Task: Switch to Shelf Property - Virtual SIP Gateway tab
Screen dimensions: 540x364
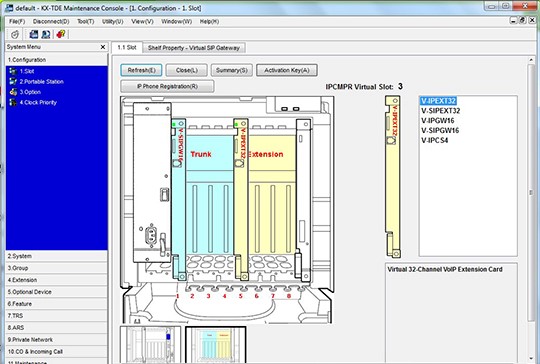Action: click(x=194, y=48)
